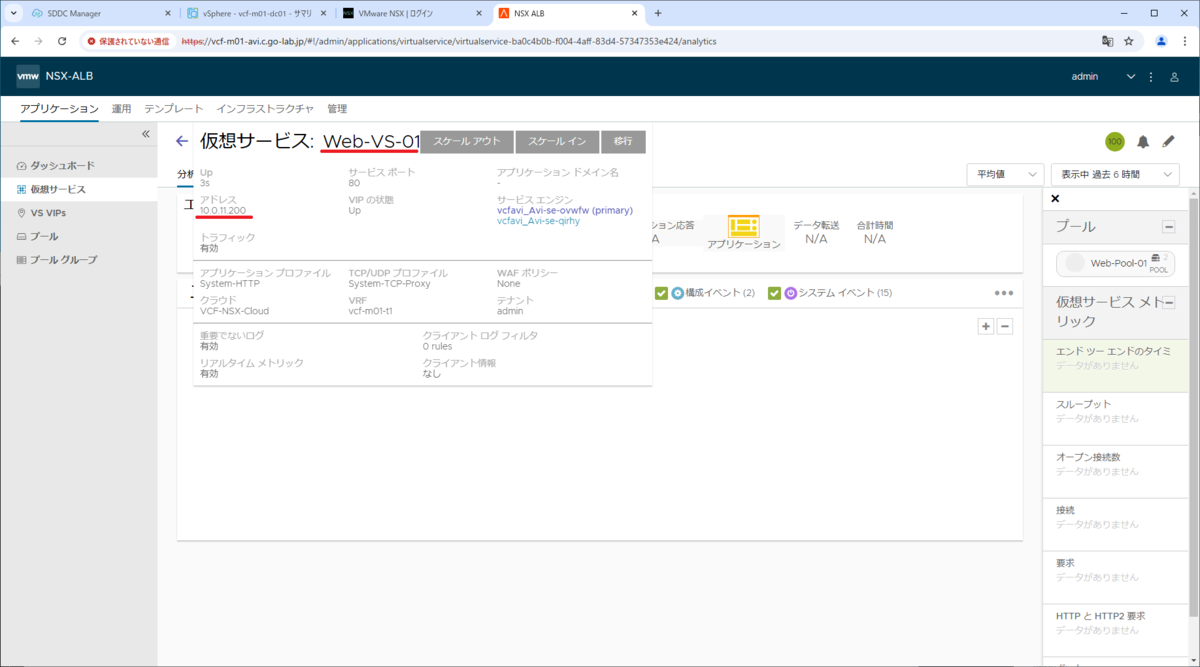Click the 移行 button

pyautogui.click(x=623, y=142)
